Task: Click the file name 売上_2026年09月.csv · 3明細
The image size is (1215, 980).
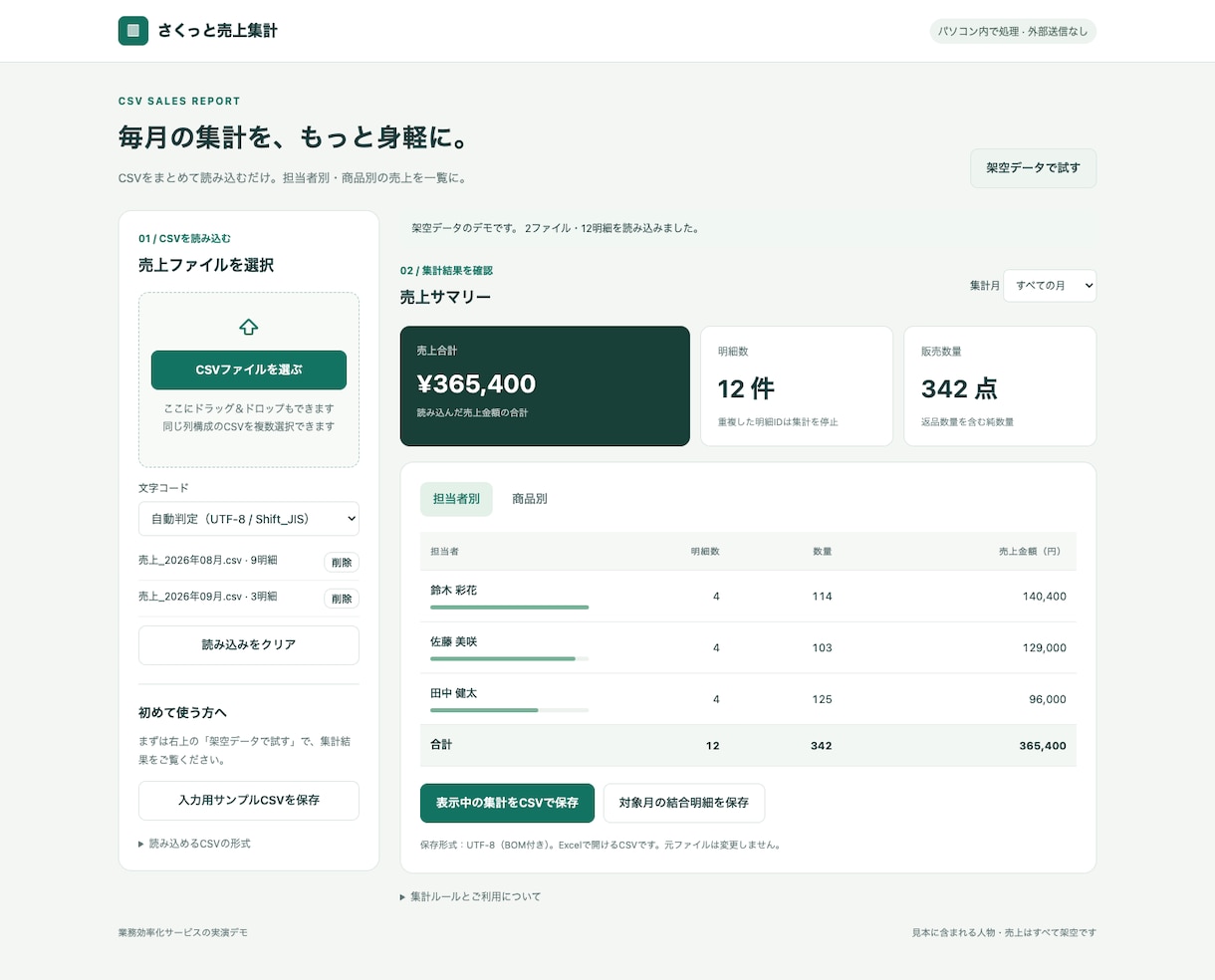Action: [x=208, y=597]
